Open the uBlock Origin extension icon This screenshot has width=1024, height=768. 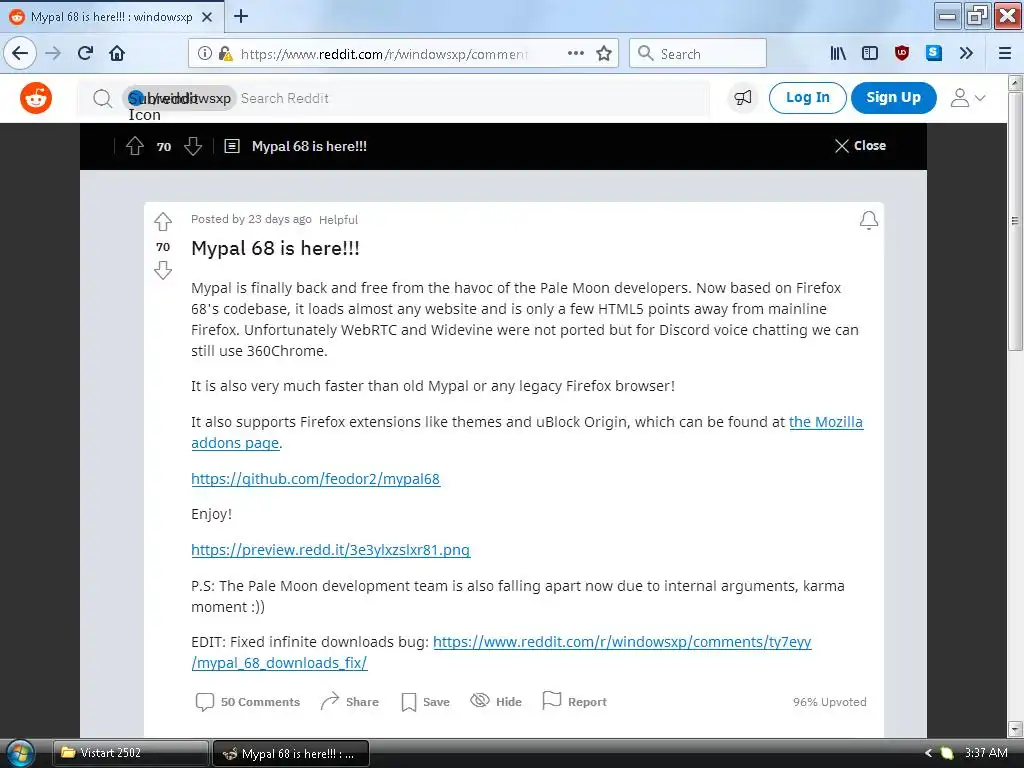[902, 54]
